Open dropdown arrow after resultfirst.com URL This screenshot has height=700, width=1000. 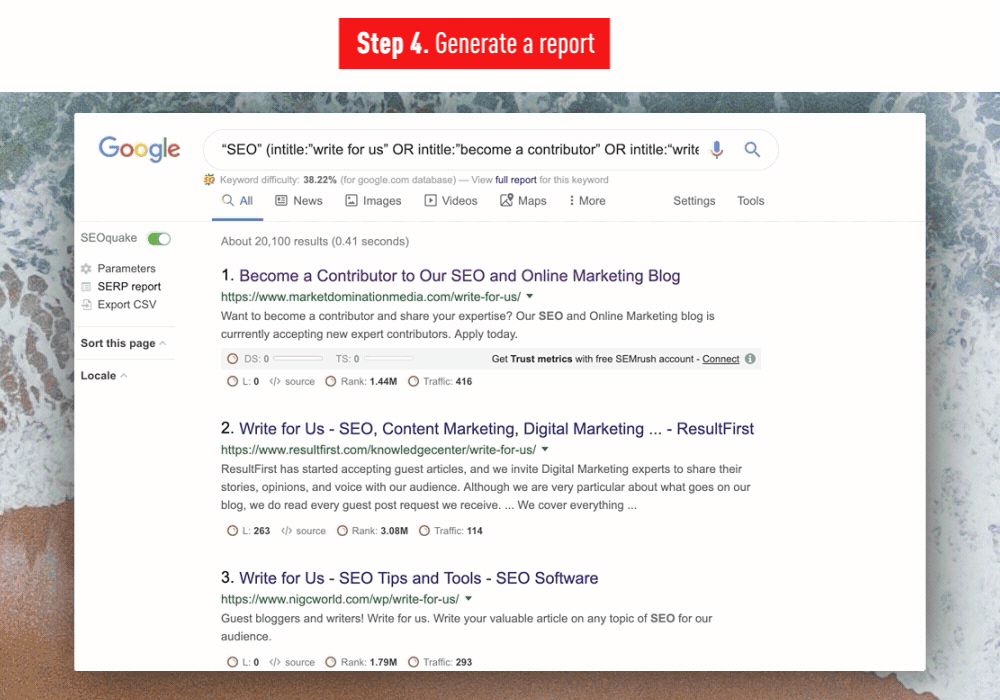545,449
